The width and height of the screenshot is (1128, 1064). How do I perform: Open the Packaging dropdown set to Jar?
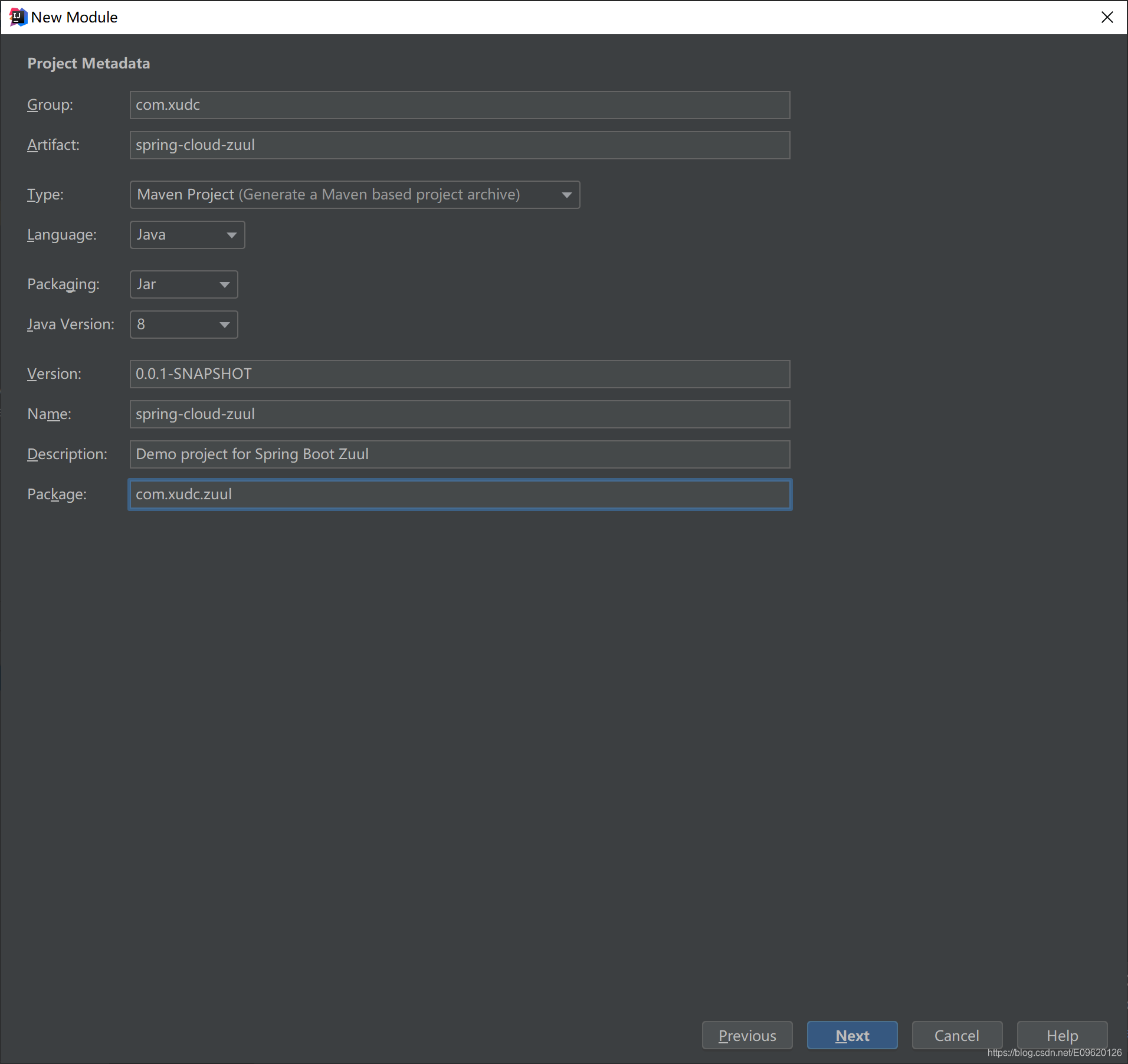click(183, 284)
